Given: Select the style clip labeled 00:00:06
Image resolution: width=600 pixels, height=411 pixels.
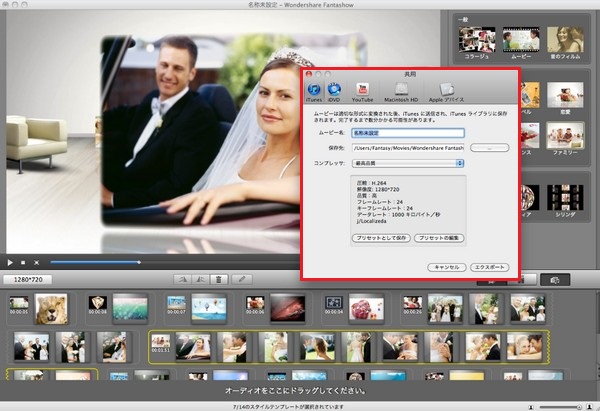Looking at the screenshot, I should (x=255, y=305).
